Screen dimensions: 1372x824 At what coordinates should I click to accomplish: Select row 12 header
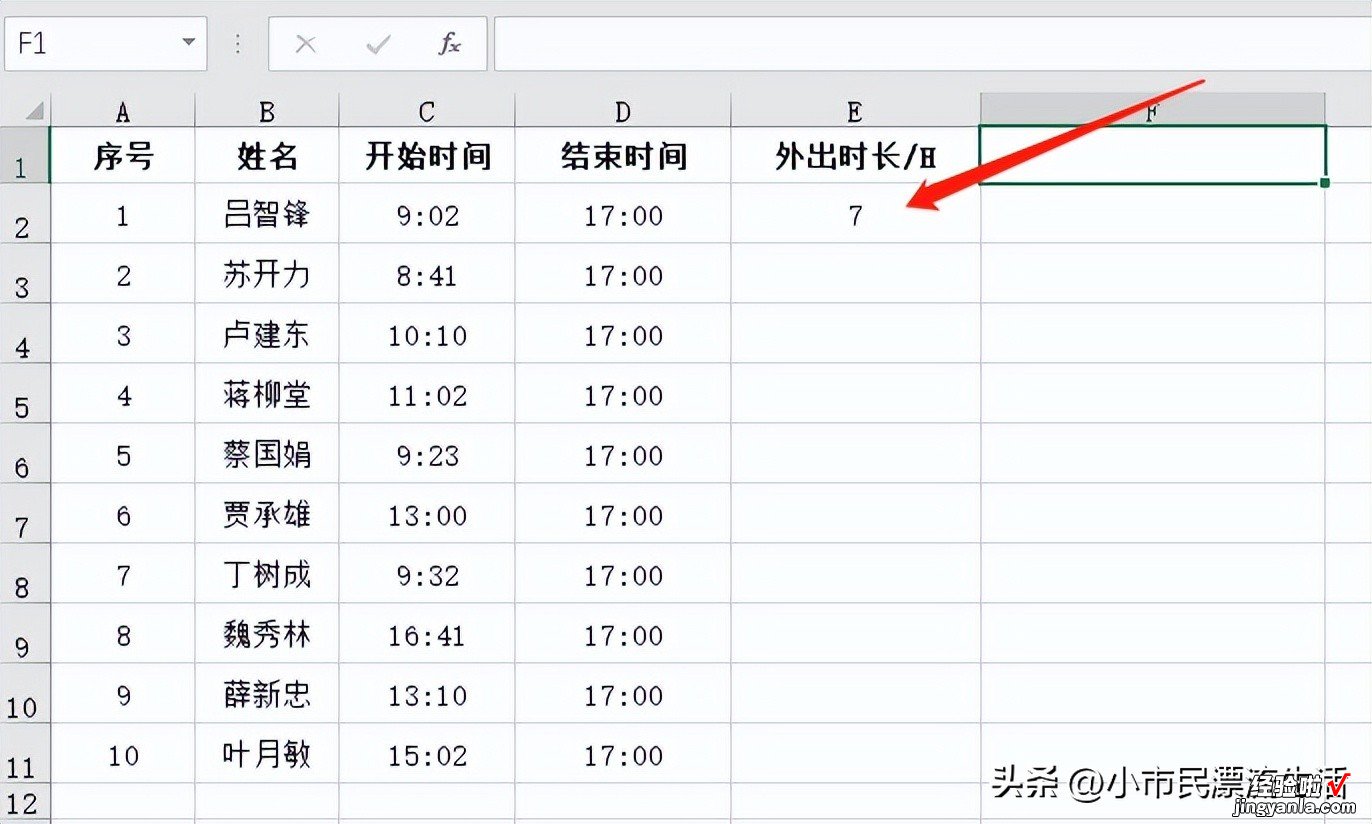point(24,802)
